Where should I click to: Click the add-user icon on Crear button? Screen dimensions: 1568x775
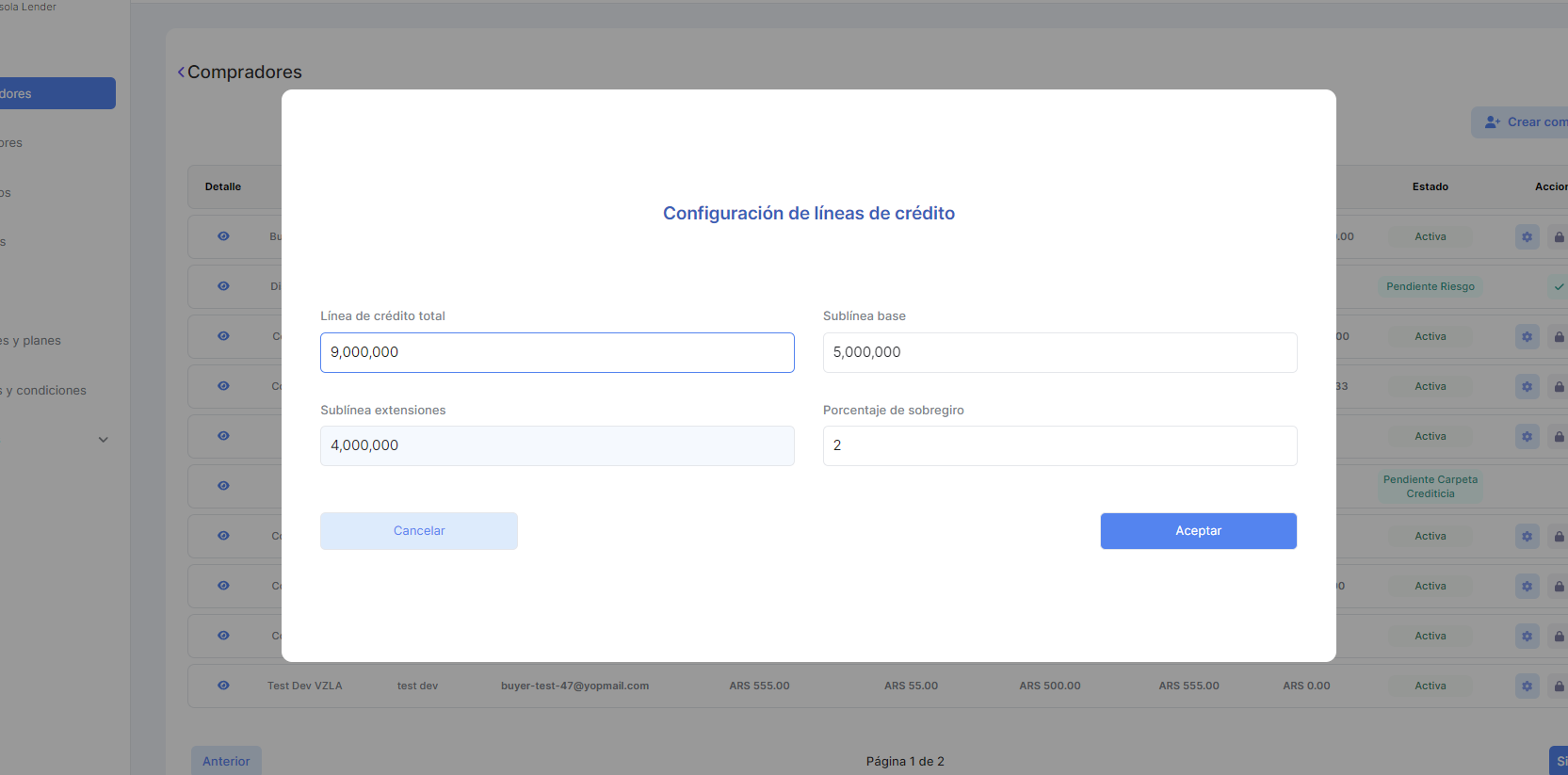pos(1492,122)
